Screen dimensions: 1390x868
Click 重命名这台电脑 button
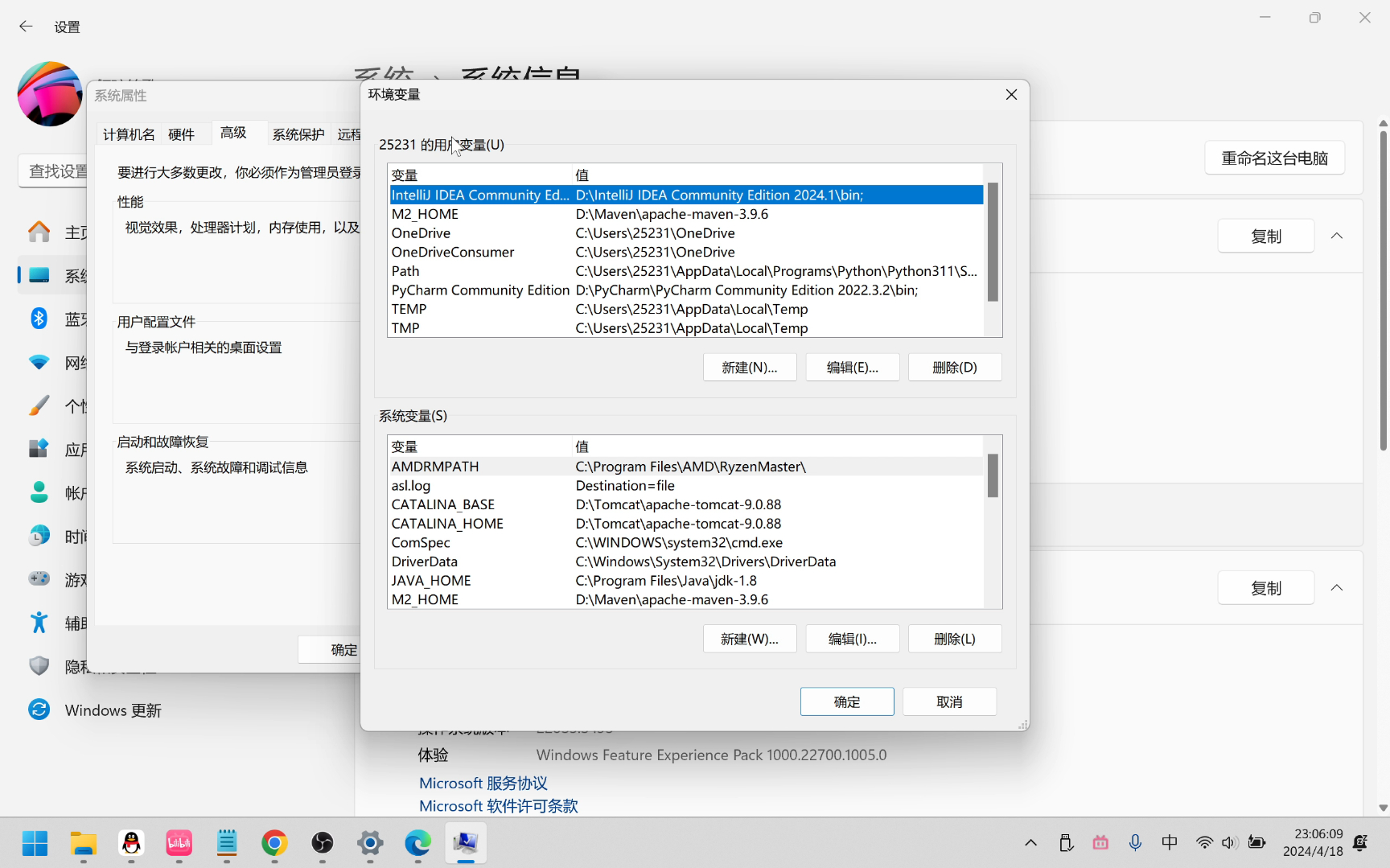[1274, 158]
